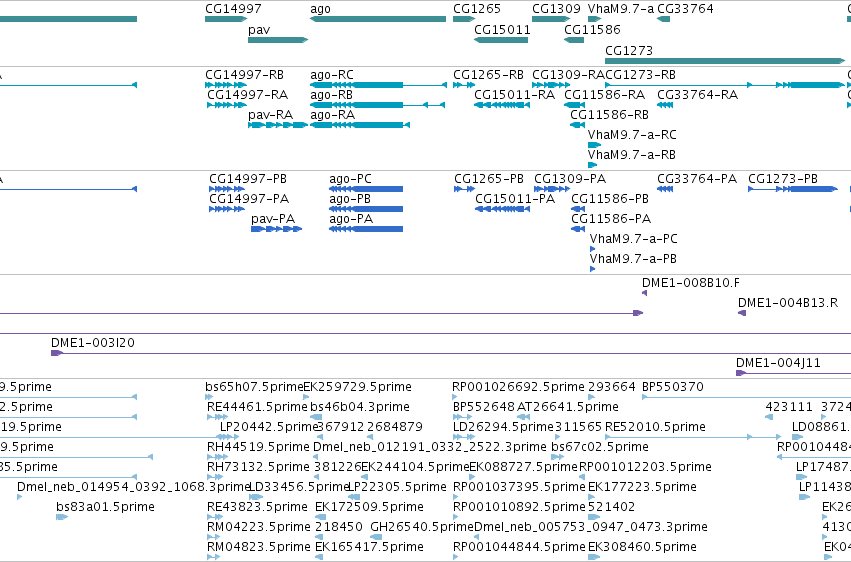
Task: Click the CG14997 gene label in the top track
Action: click(233, 9)
